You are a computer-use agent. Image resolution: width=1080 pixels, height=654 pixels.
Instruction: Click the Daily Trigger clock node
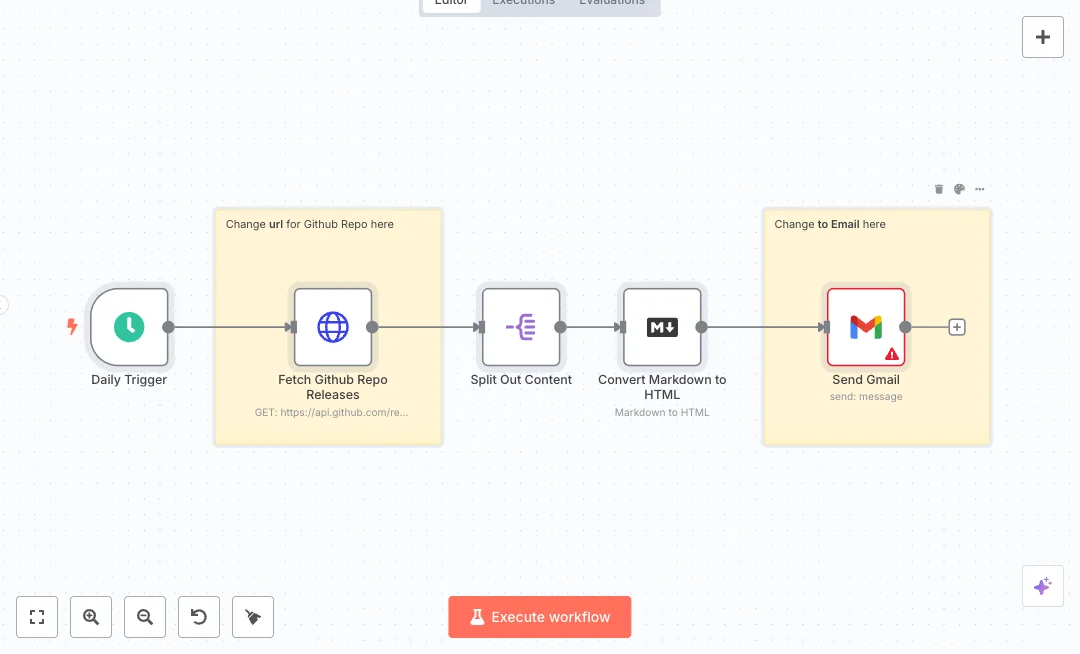(x=129, y=326)
